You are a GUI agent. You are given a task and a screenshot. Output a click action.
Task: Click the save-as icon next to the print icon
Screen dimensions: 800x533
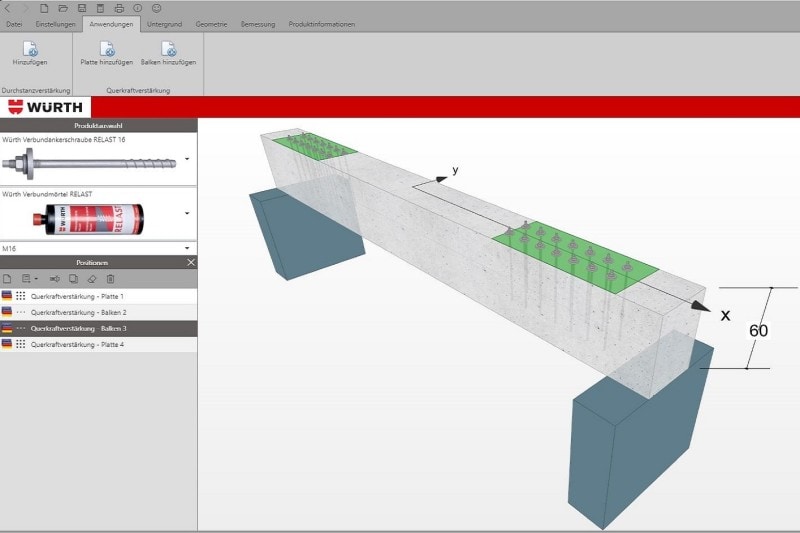pos(101,8)
